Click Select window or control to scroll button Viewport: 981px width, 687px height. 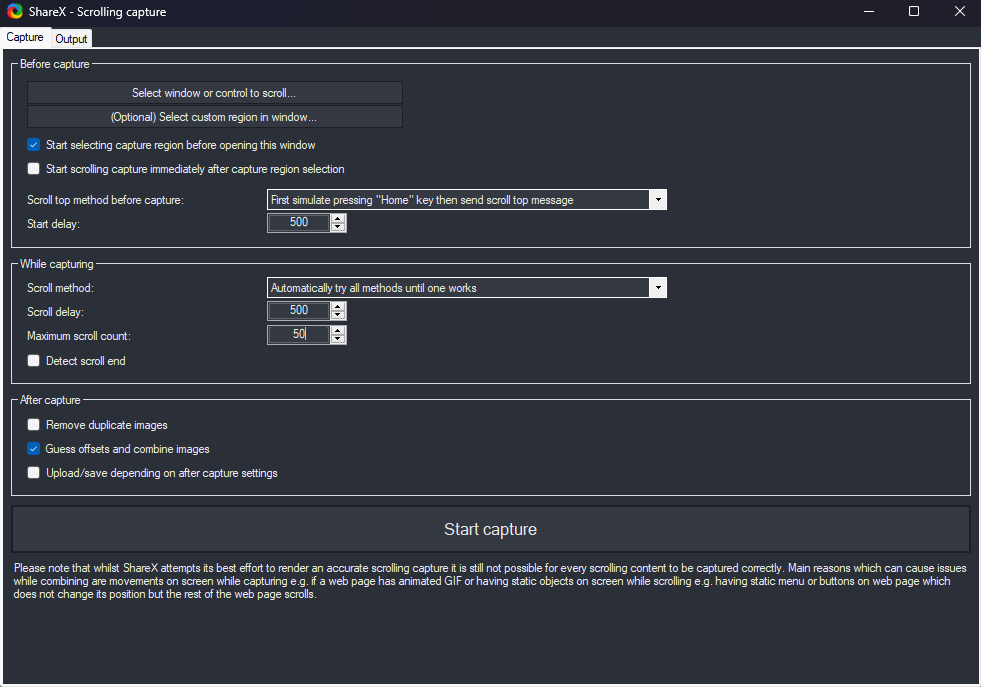coord(215,93)
